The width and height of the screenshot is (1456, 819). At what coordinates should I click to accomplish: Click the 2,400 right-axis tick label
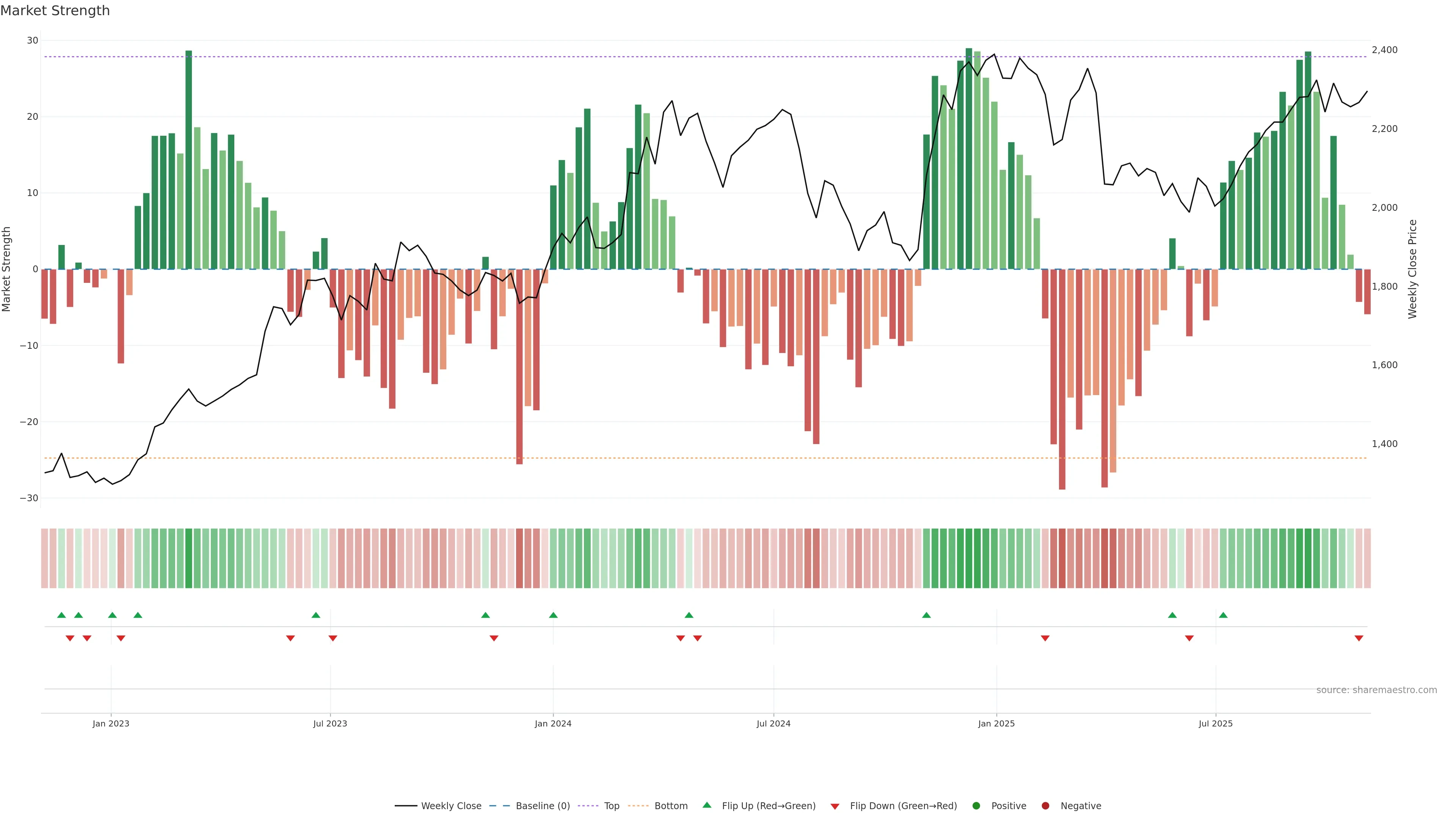pyautogui.click(x=1384, y=50)
